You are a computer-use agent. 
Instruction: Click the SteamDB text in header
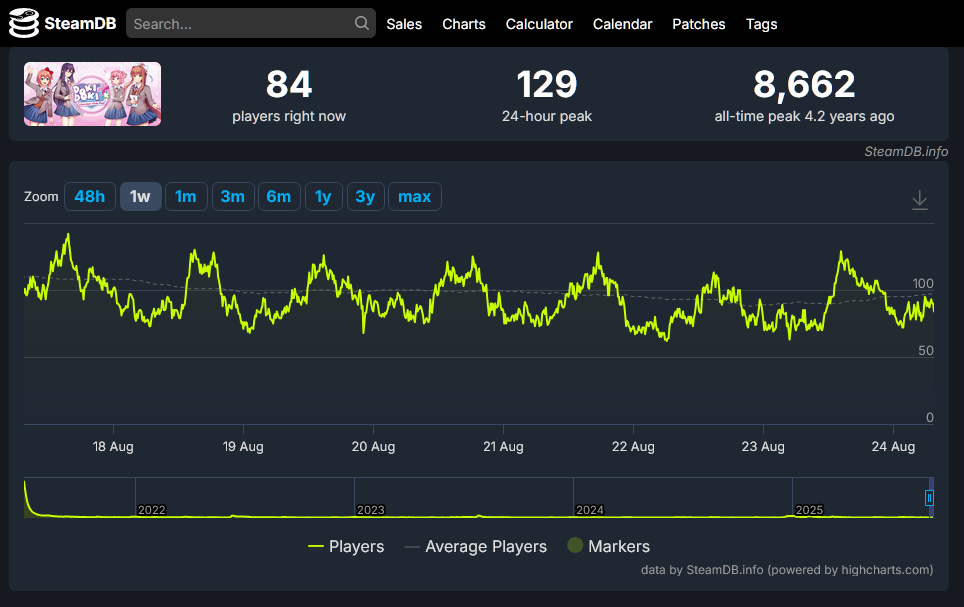tap(80, 23)
